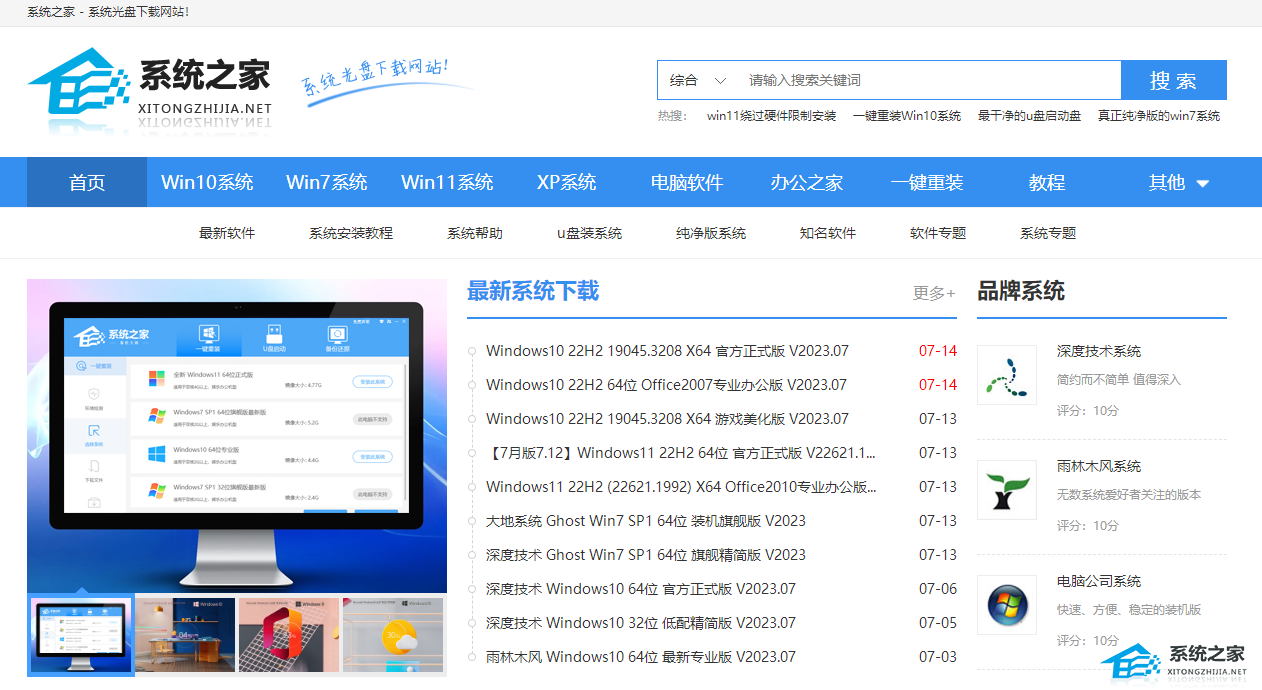Screen dimensions: 1262x690
Task: Click hot search 真正纯净版的win7系统
Action: 1159,116
